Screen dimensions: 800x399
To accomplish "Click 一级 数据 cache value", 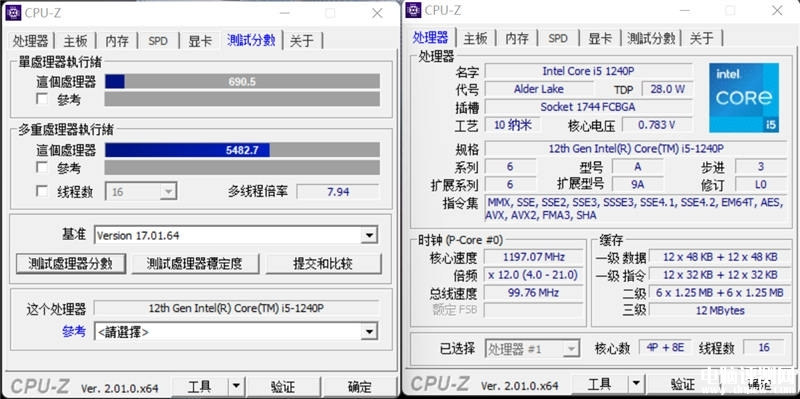I will coord(720,257).
